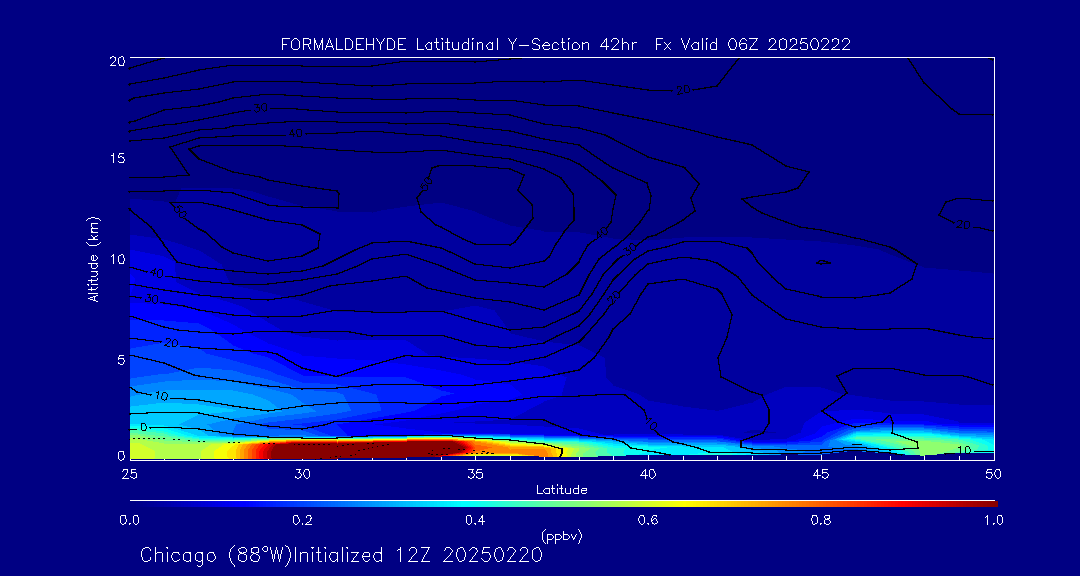Click latitude axis tick label 35
This screenshot has width=1080, height=576.
(x=475, y=473)
